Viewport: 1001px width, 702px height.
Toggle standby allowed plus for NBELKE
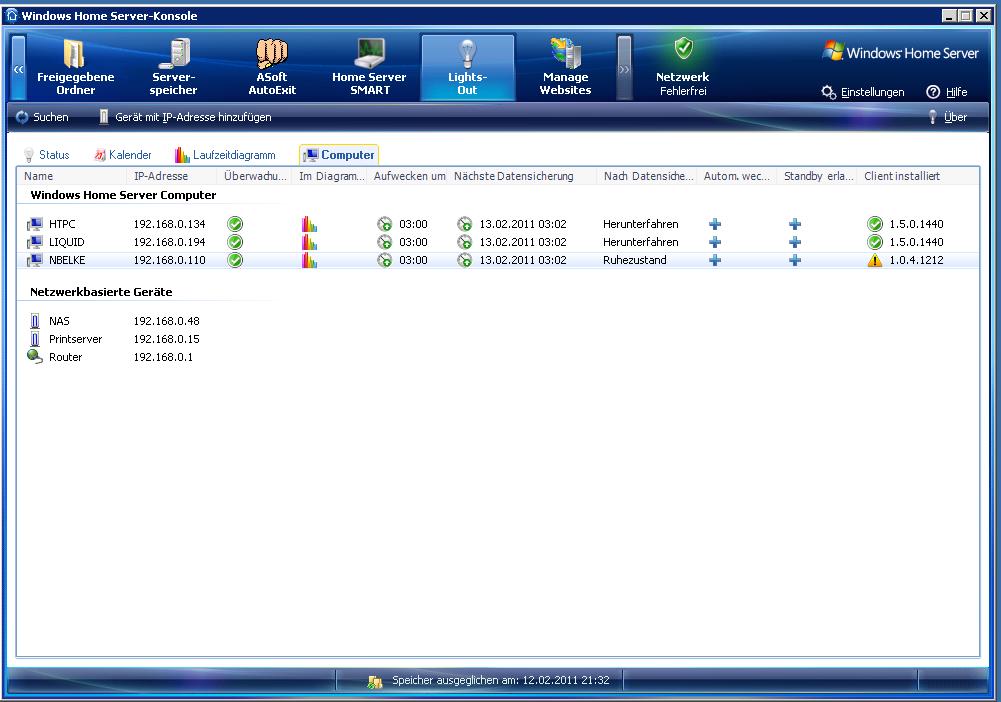tap(795, 260)
